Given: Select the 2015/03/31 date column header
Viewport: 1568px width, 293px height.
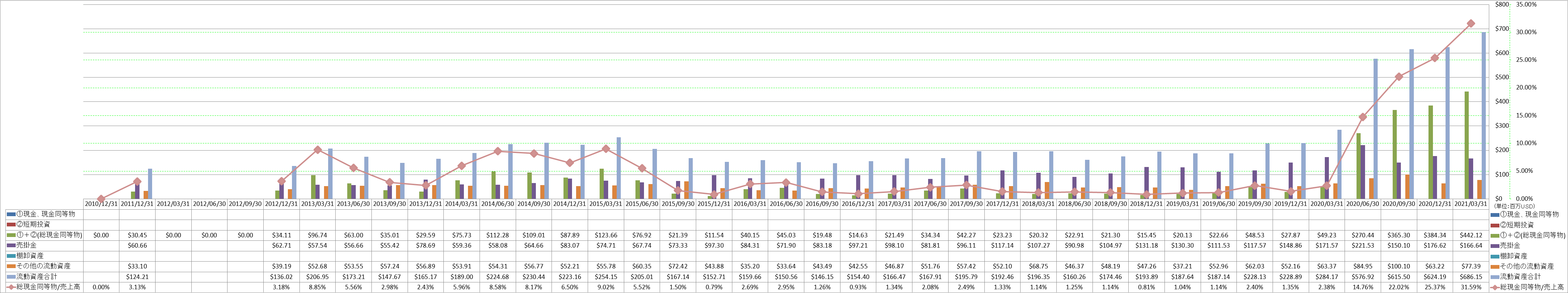Looking at the screenshot, I should click(606, 204).
